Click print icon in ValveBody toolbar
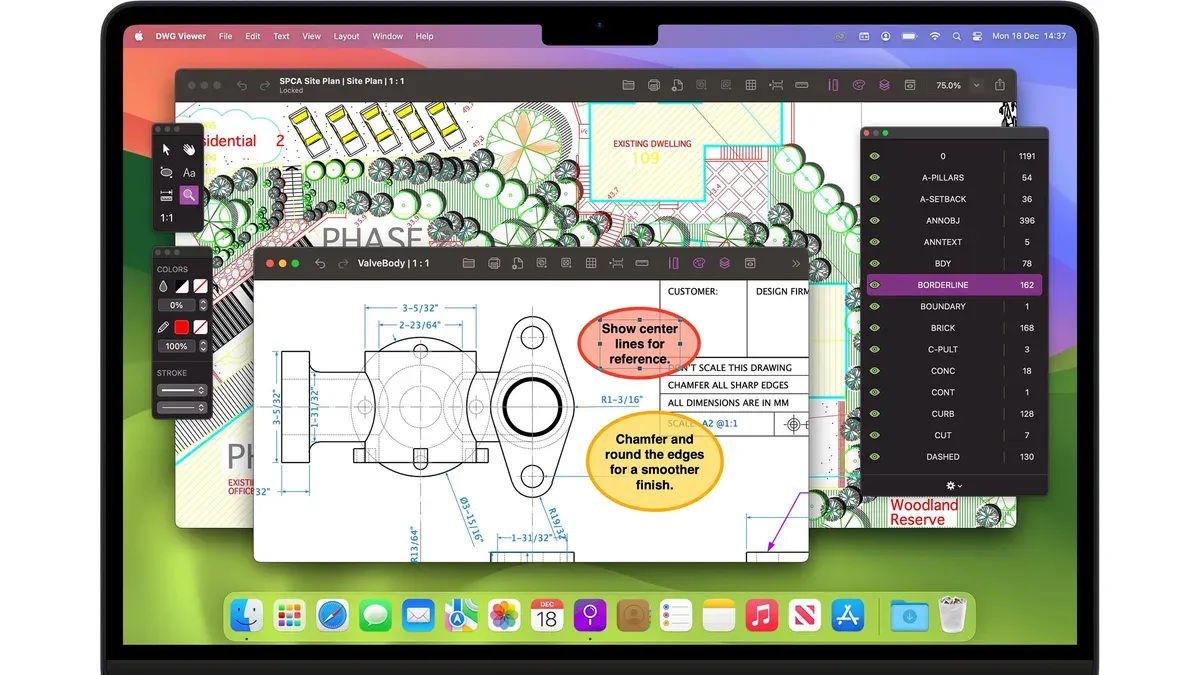This screenshot has width=1200, height=675. tap(493, 263)
